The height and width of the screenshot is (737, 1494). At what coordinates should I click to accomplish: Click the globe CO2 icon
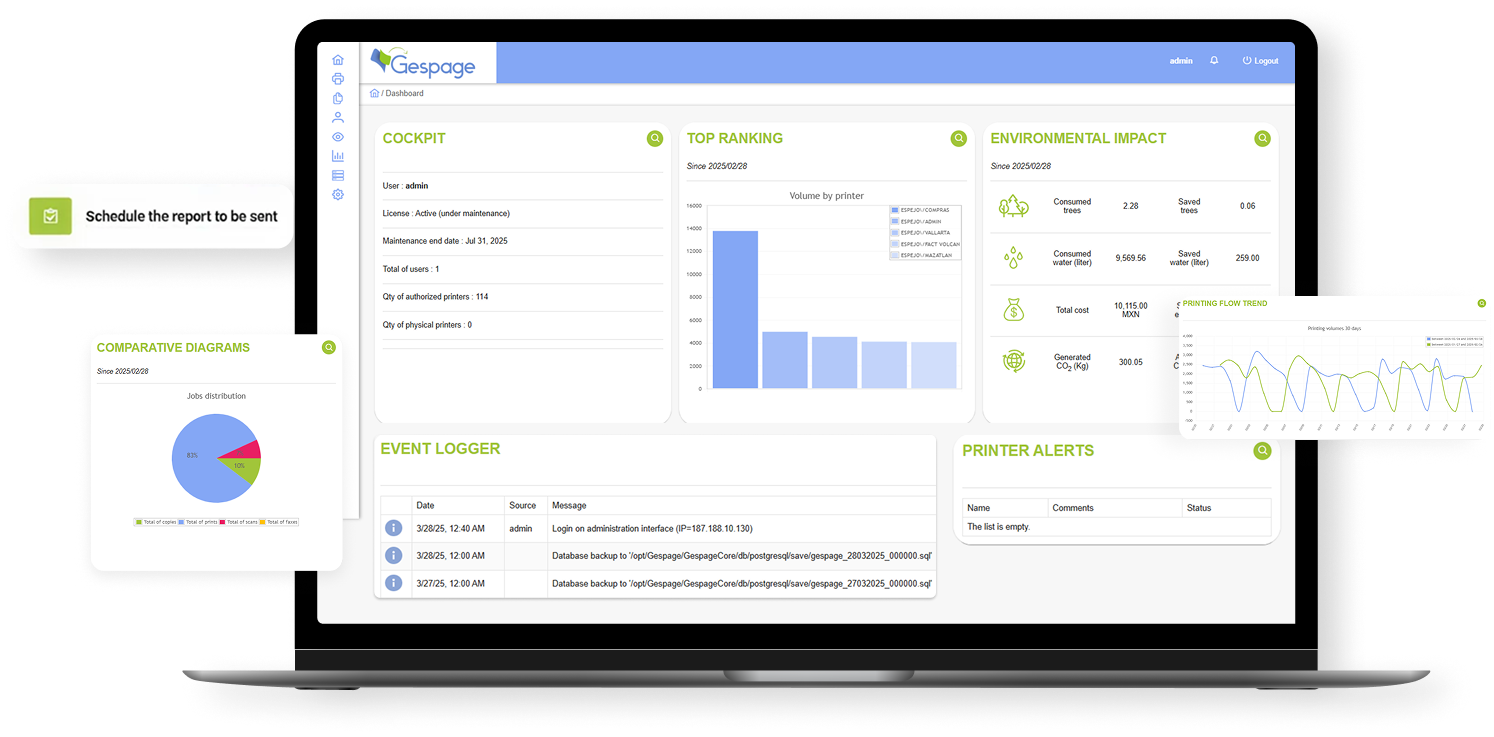(x=1014, y=362)
